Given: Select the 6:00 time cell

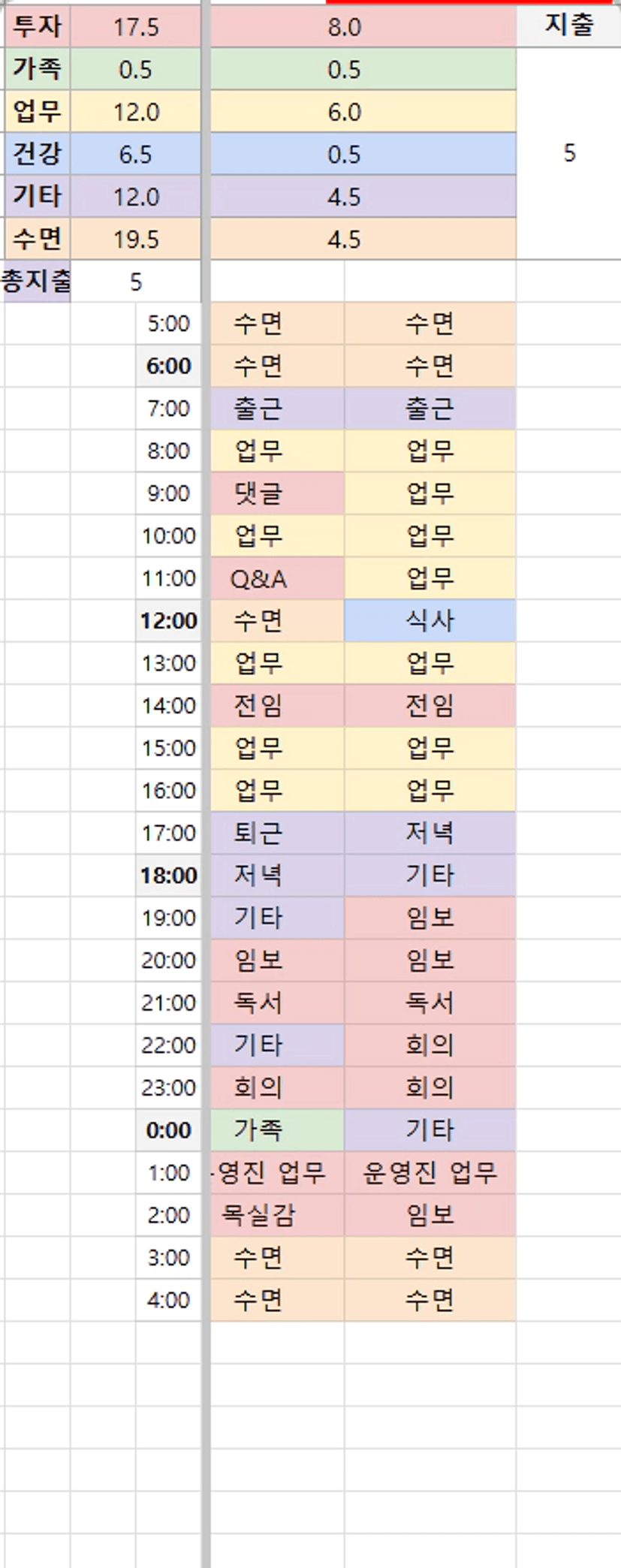Looking at the screenshot, I should [169, 366].
